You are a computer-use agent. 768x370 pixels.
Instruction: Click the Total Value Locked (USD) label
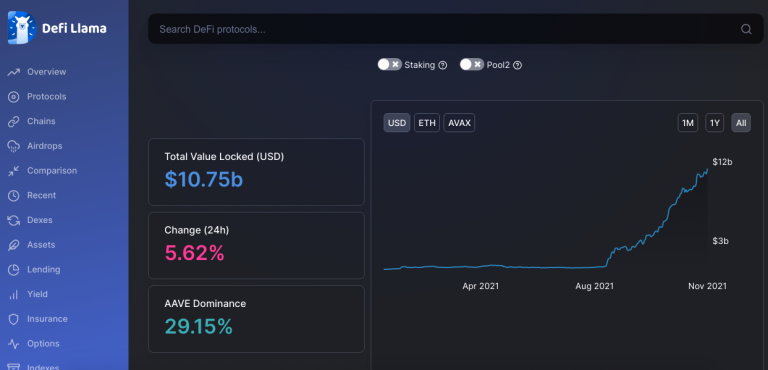pos(224,157)
